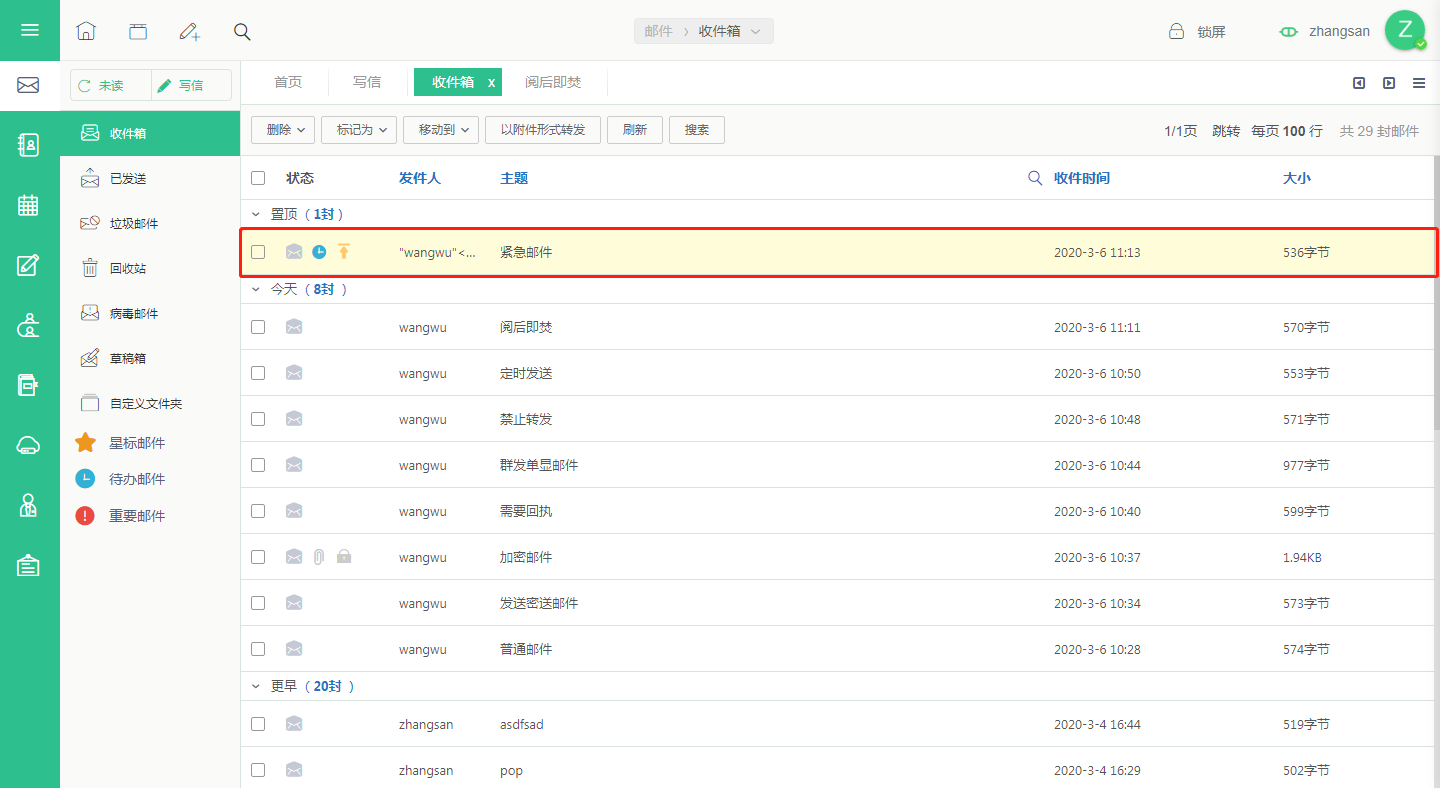Click the mail list vertical scrollbar

(x=1436, y=292)
